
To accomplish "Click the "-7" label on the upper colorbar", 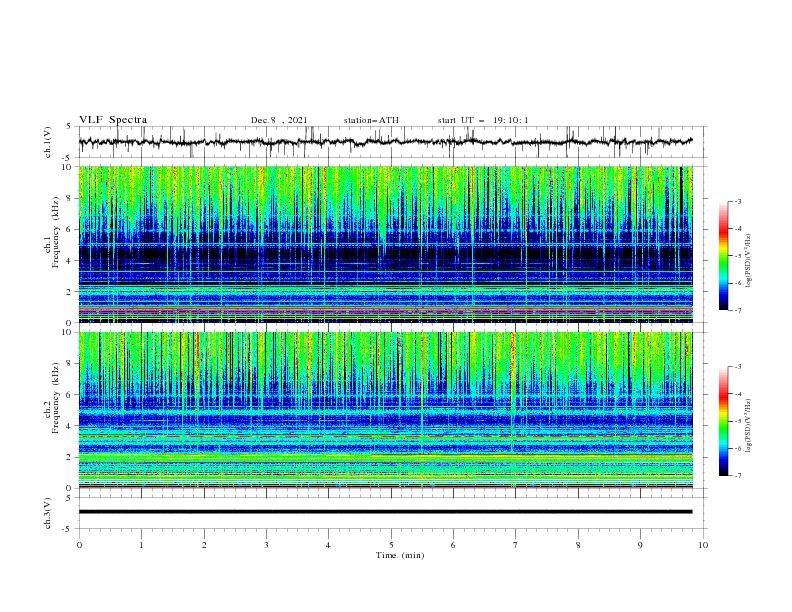I will (738, 310).
